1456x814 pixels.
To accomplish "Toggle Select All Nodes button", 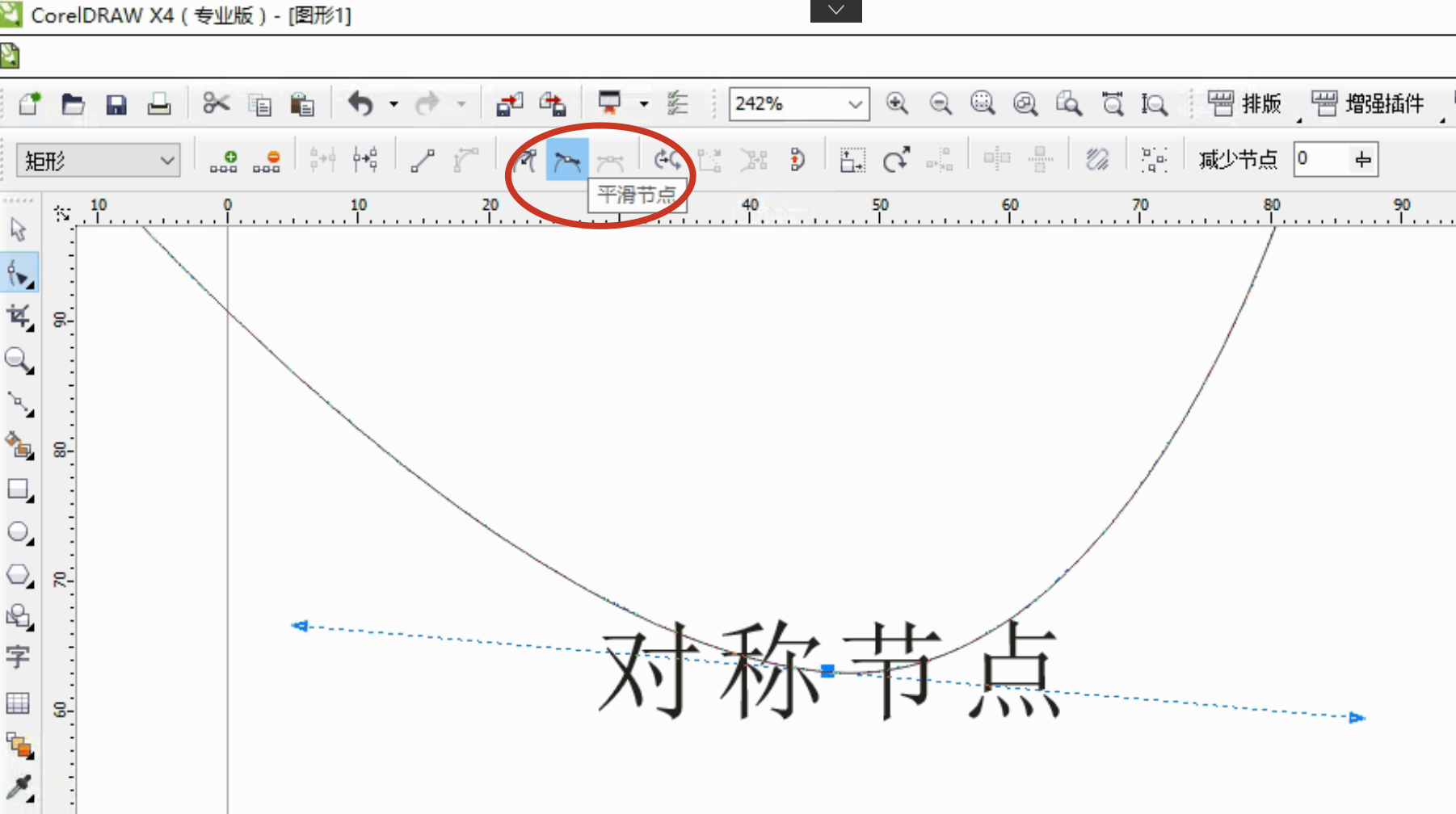I will (x=1154, y=160).
